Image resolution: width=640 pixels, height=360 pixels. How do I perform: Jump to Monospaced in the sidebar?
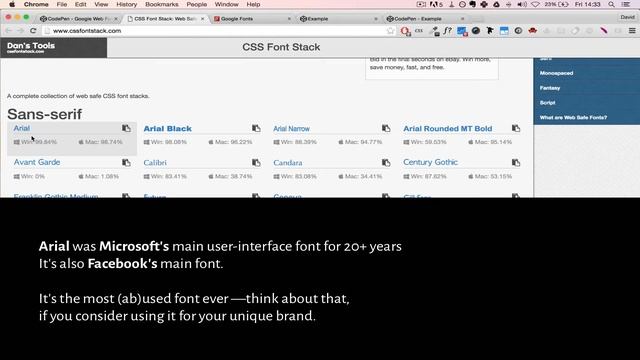coord(556,73)
